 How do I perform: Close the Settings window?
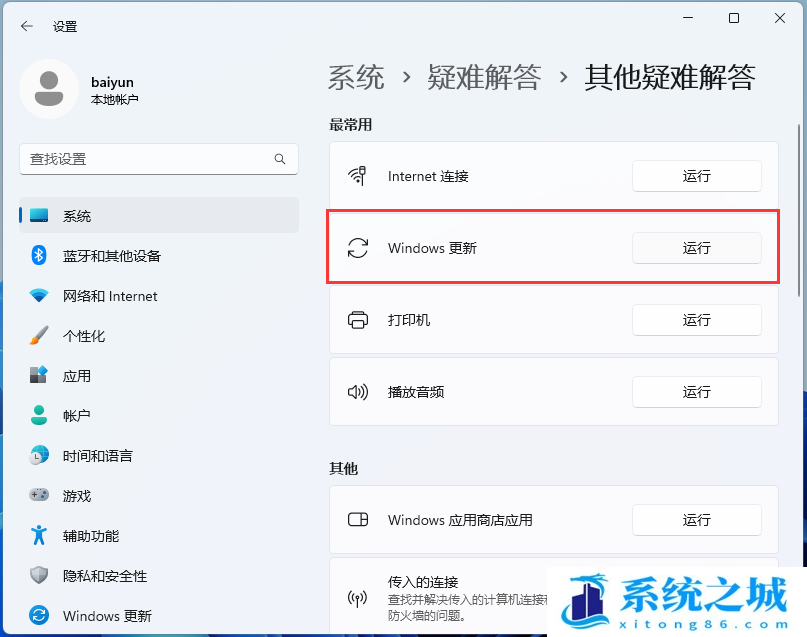click(780, 18)
